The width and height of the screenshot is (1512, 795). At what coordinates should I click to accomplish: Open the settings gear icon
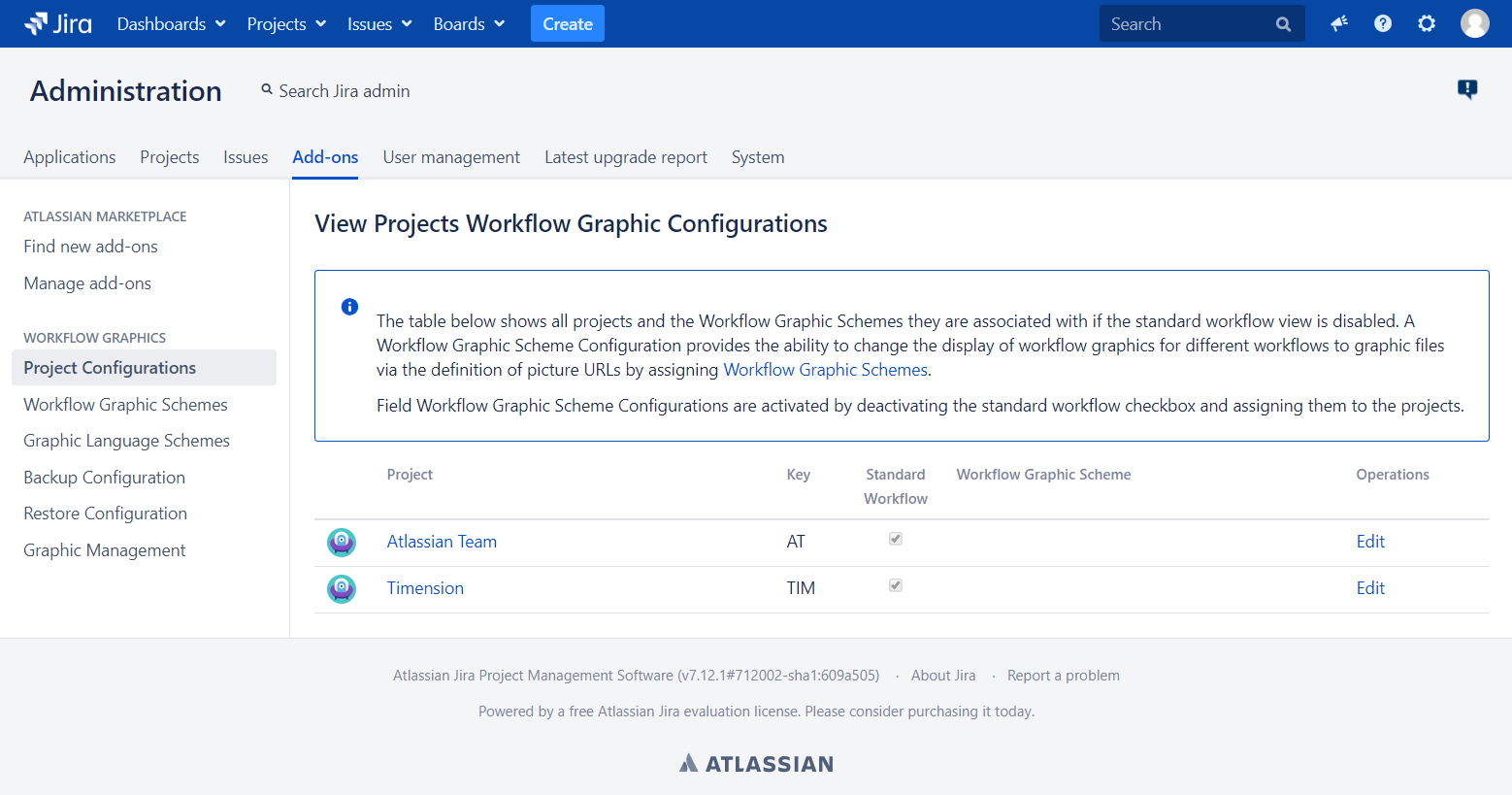pos(1427,23)
